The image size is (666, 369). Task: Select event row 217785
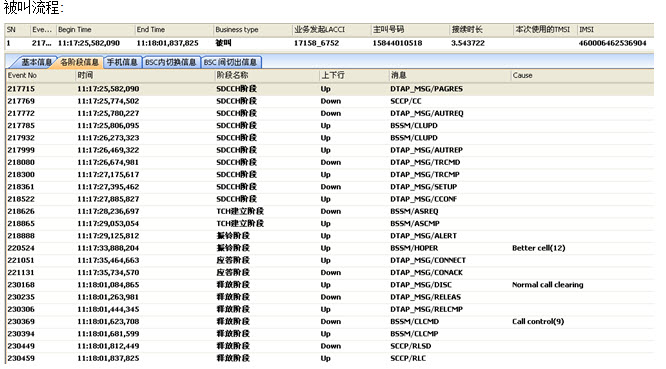(330, 126)
